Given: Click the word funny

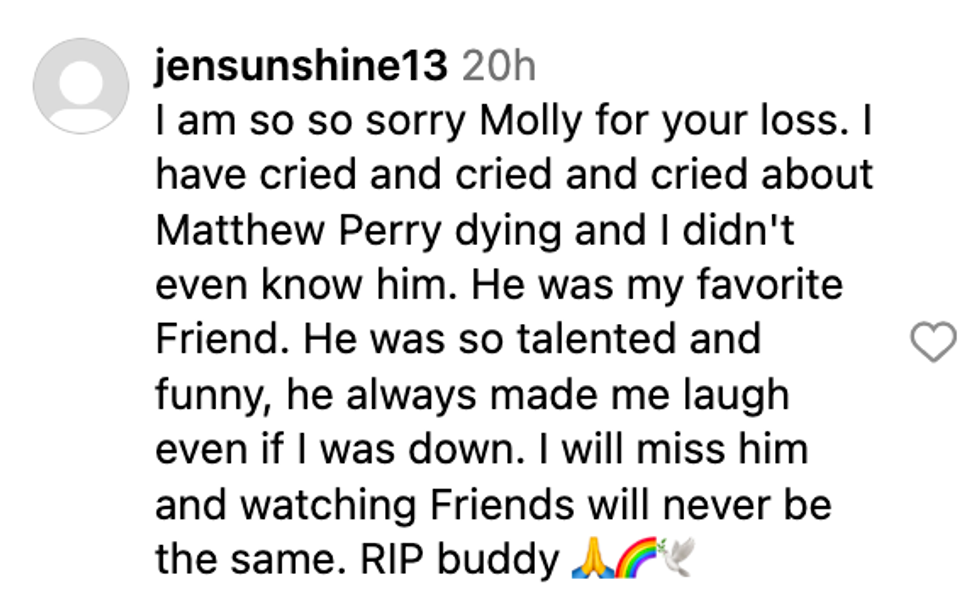Looking at the screenshot, I should 208,395.
